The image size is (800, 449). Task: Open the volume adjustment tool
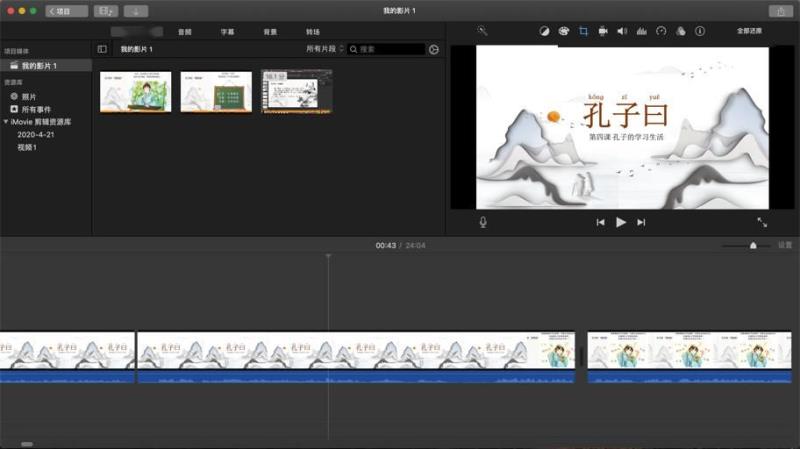point(622,32)
